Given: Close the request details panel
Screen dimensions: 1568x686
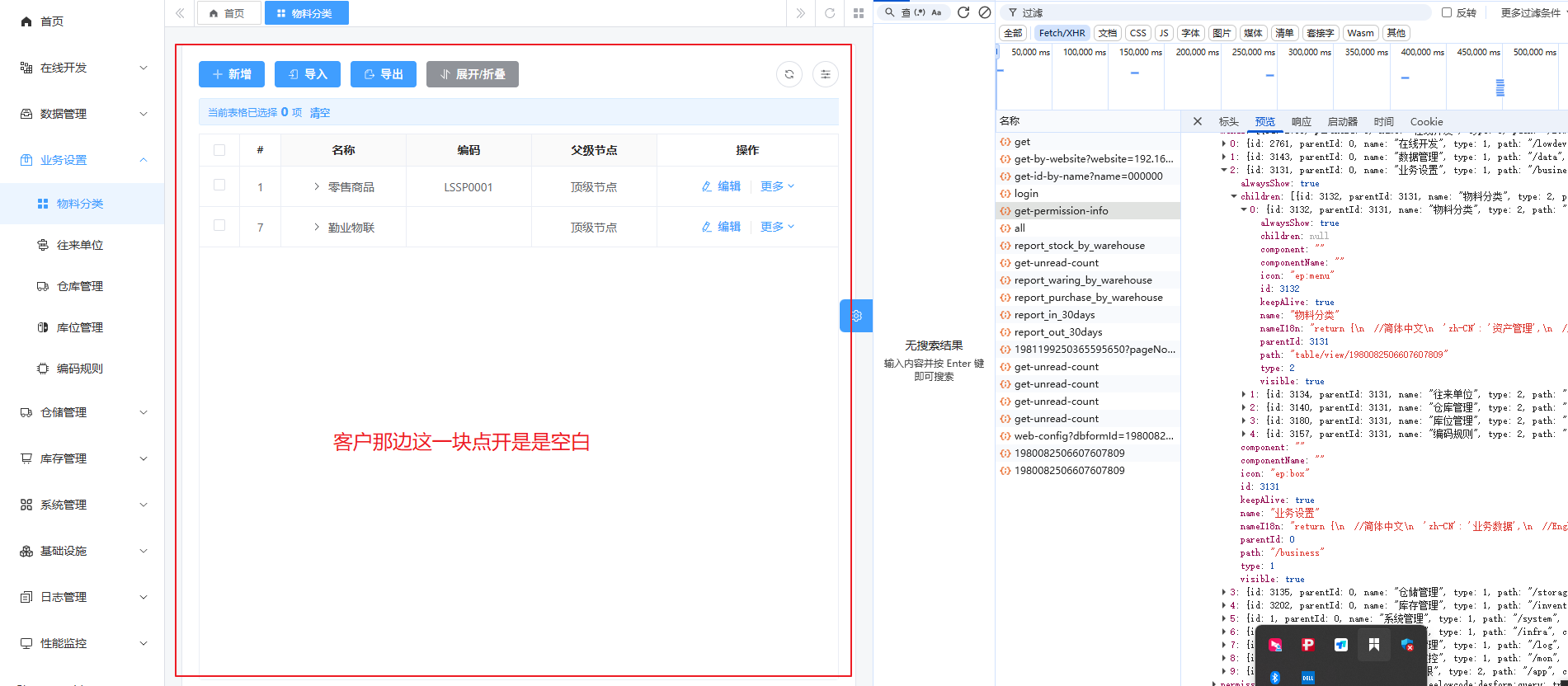Looking at the screenshot, I should tap(1198, 121).
